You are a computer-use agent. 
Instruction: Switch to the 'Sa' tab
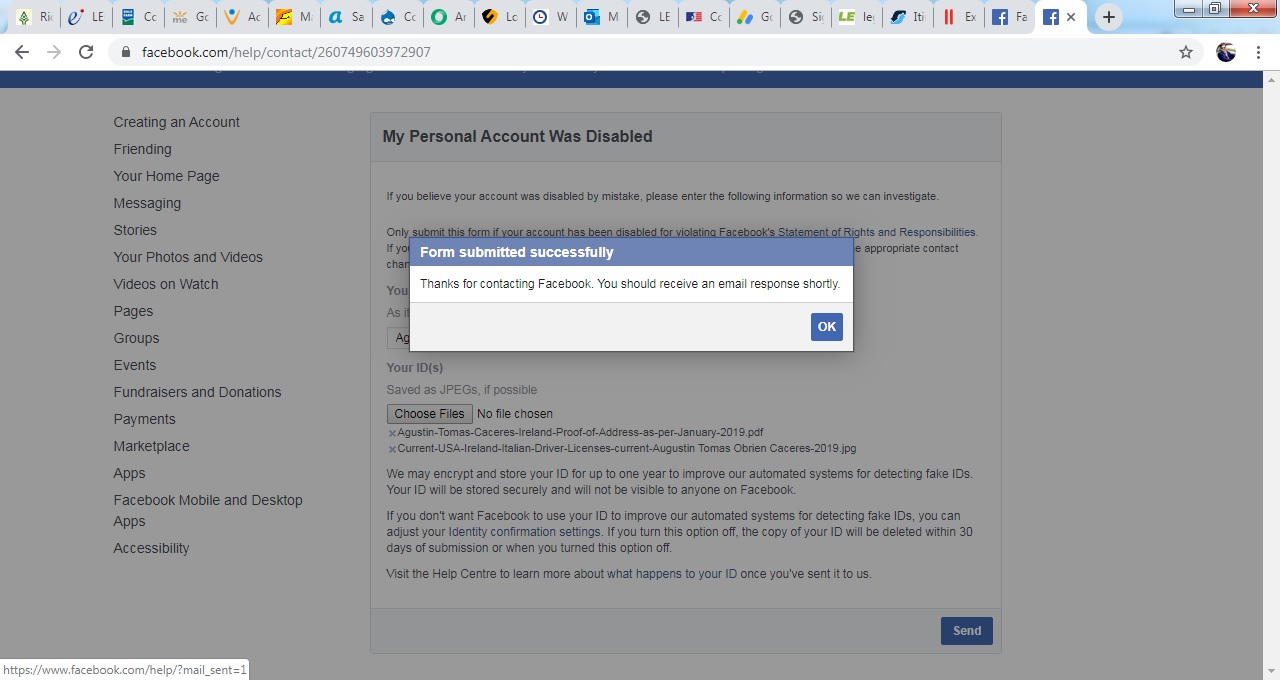click(346, 17)
